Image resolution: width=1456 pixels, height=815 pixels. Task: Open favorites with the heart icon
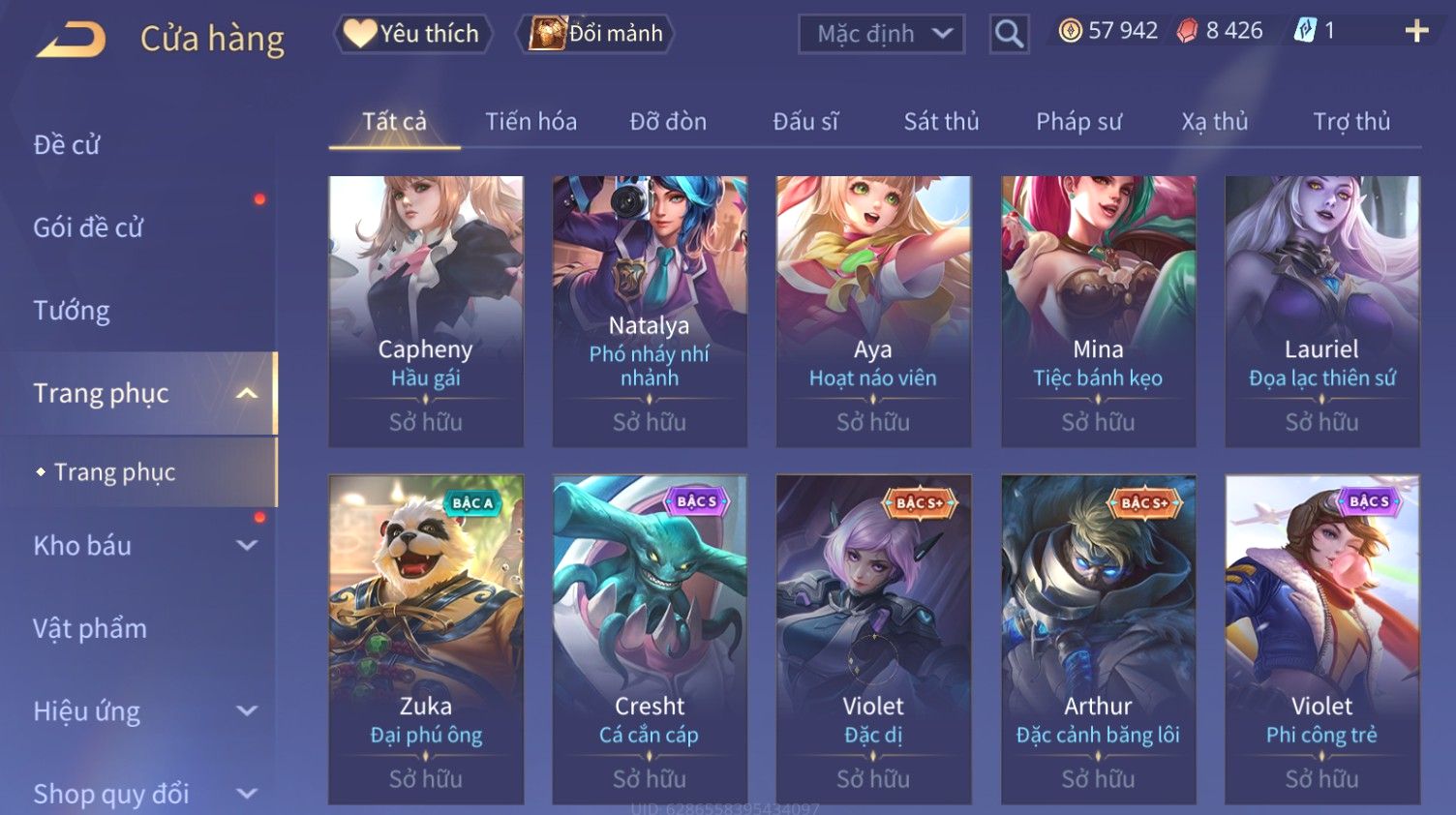point(360,34)
